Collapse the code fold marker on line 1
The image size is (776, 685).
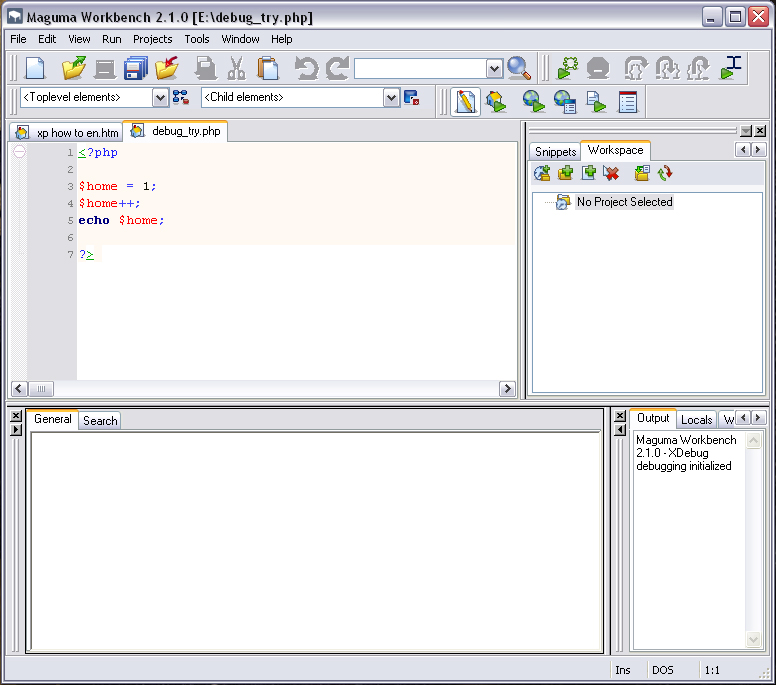click(x=19, y=151)
